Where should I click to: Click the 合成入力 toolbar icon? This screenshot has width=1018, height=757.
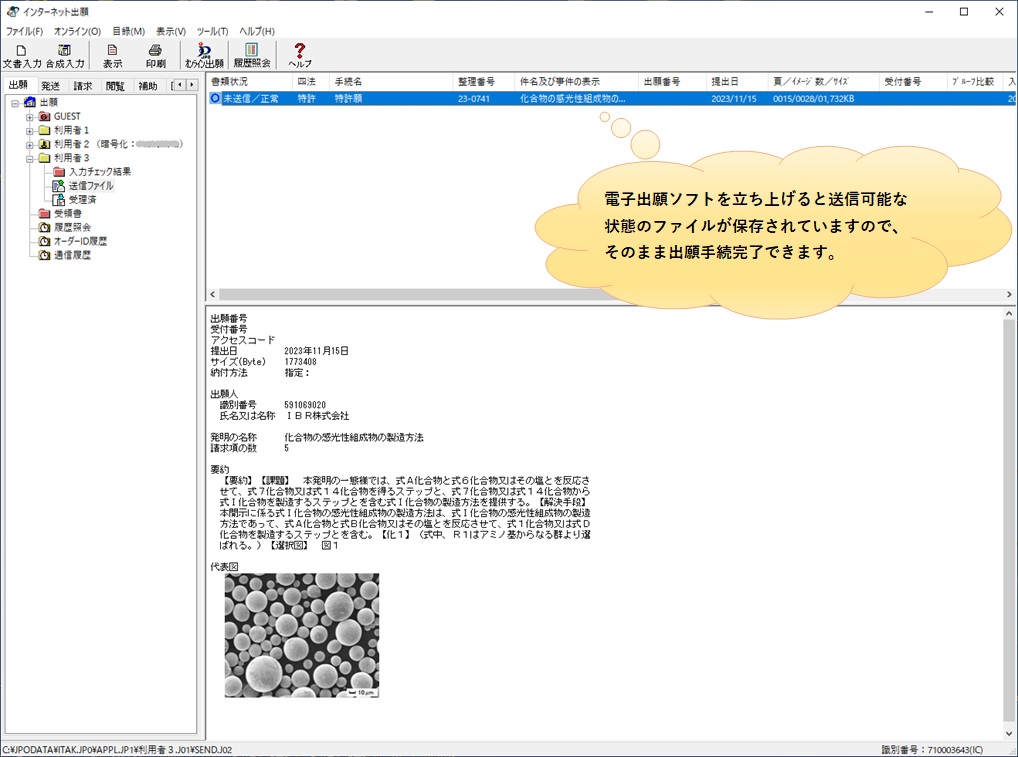pyautogui.click(x=65, y=55)
